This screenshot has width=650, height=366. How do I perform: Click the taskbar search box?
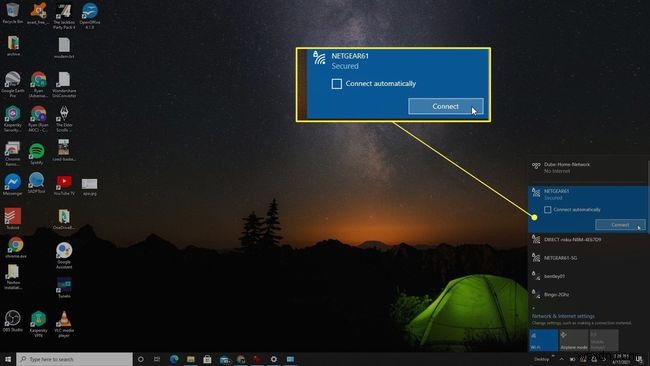[x=75, y=359]
